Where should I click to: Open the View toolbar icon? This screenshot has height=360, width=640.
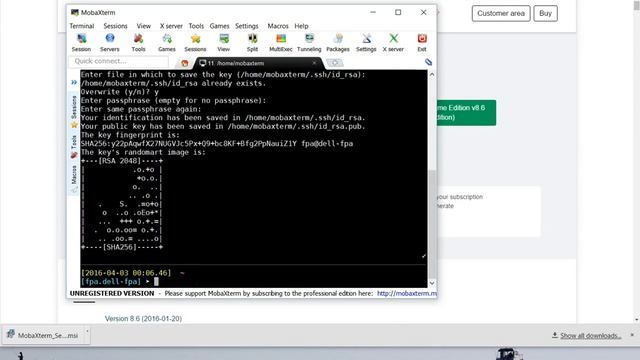coord(224,42)
